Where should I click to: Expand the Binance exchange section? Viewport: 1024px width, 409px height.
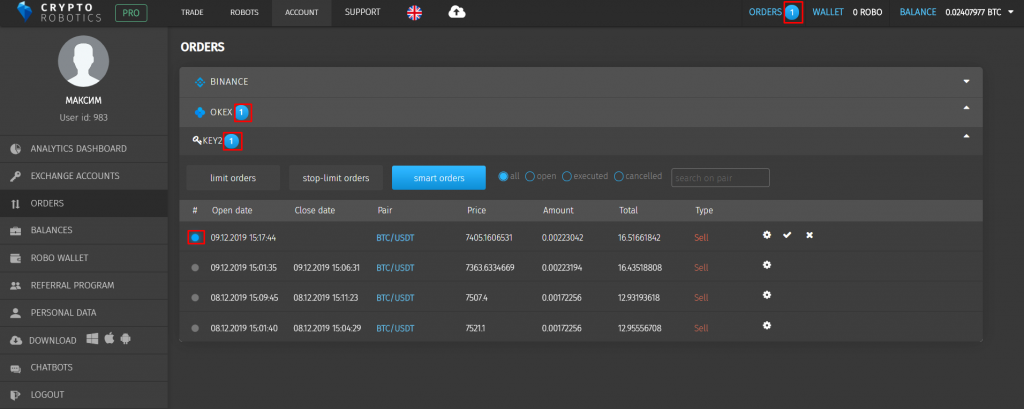point(967,82)
